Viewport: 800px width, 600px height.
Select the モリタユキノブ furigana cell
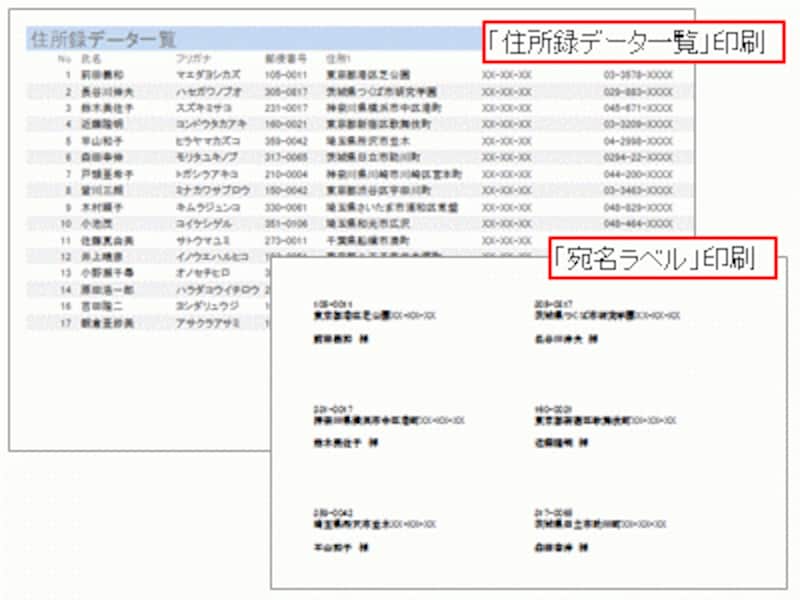click(207, 157)
